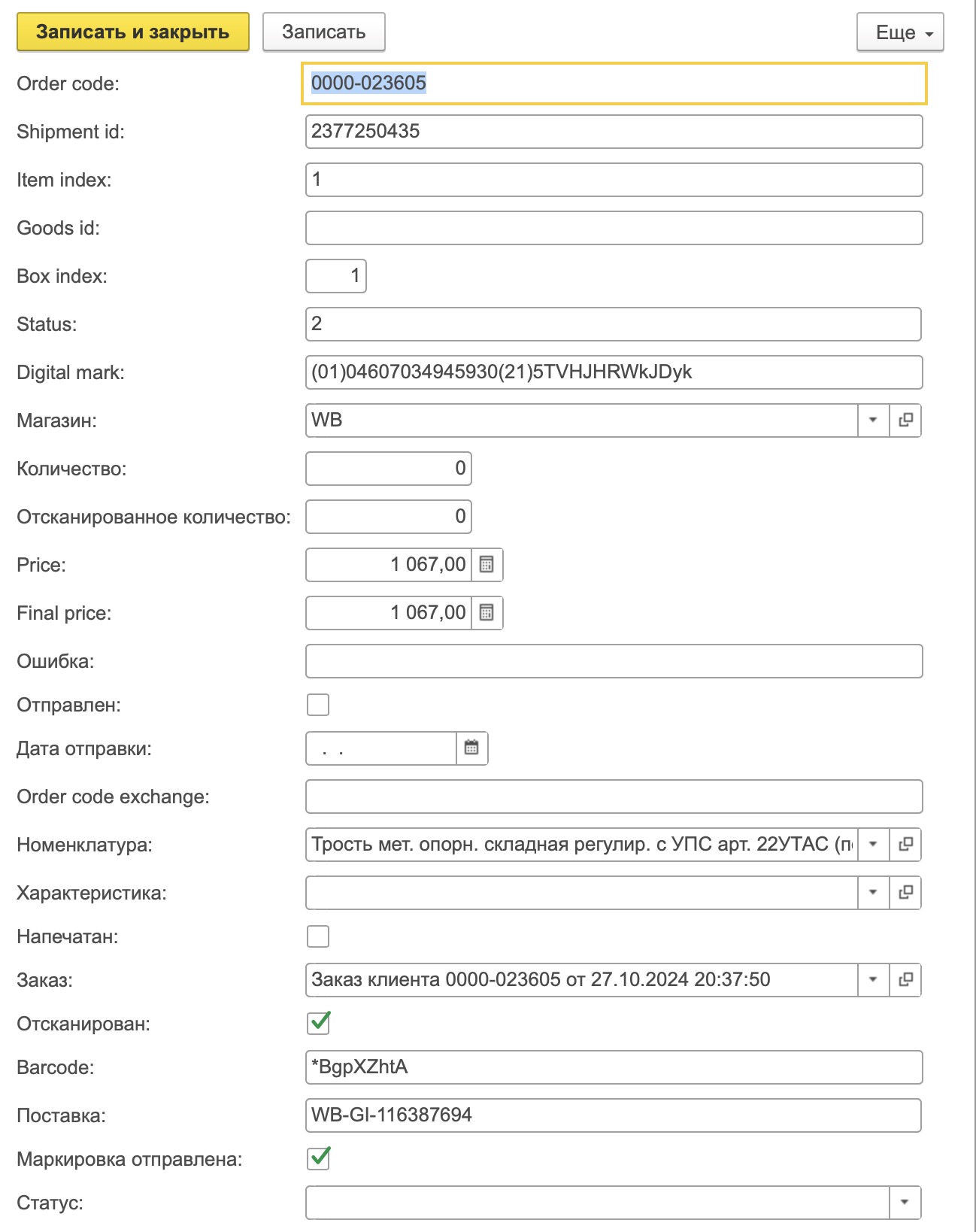Click the Barcode field *BgpXZhtA
The image size is (976, 1232).
click(x=614, y=1067)
